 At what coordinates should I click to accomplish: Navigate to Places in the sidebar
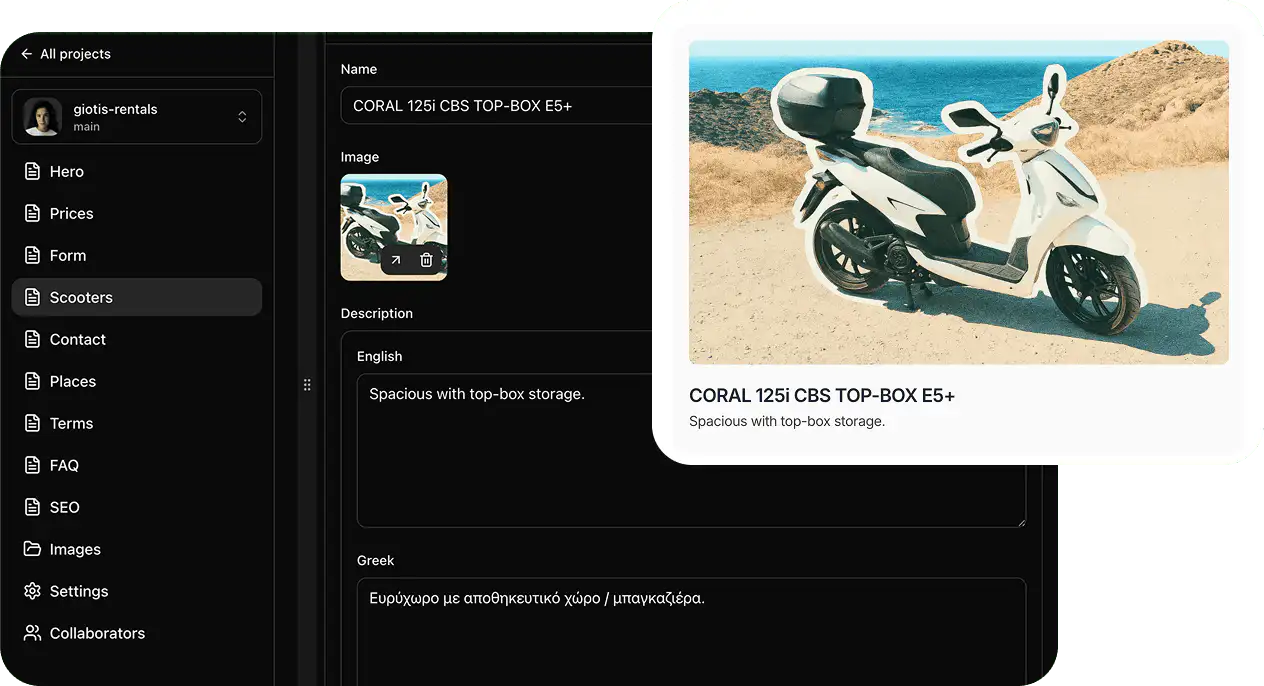(73, 382)
